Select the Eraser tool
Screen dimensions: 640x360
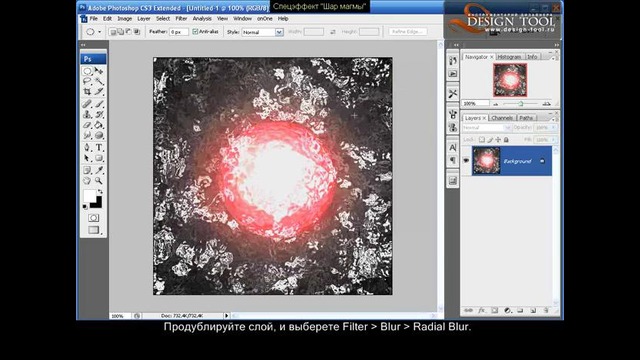[x=87, y=125]
